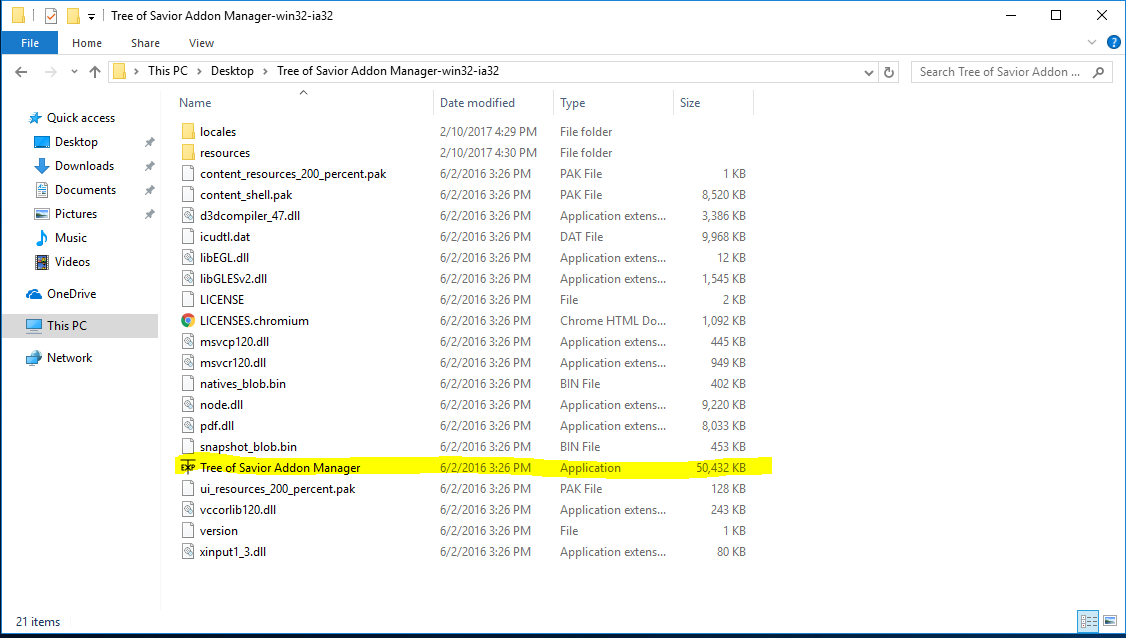Open the Customize Quick Access Toolbar dropdown
This screenshot has height=638, width=1126.
(91, 17)
